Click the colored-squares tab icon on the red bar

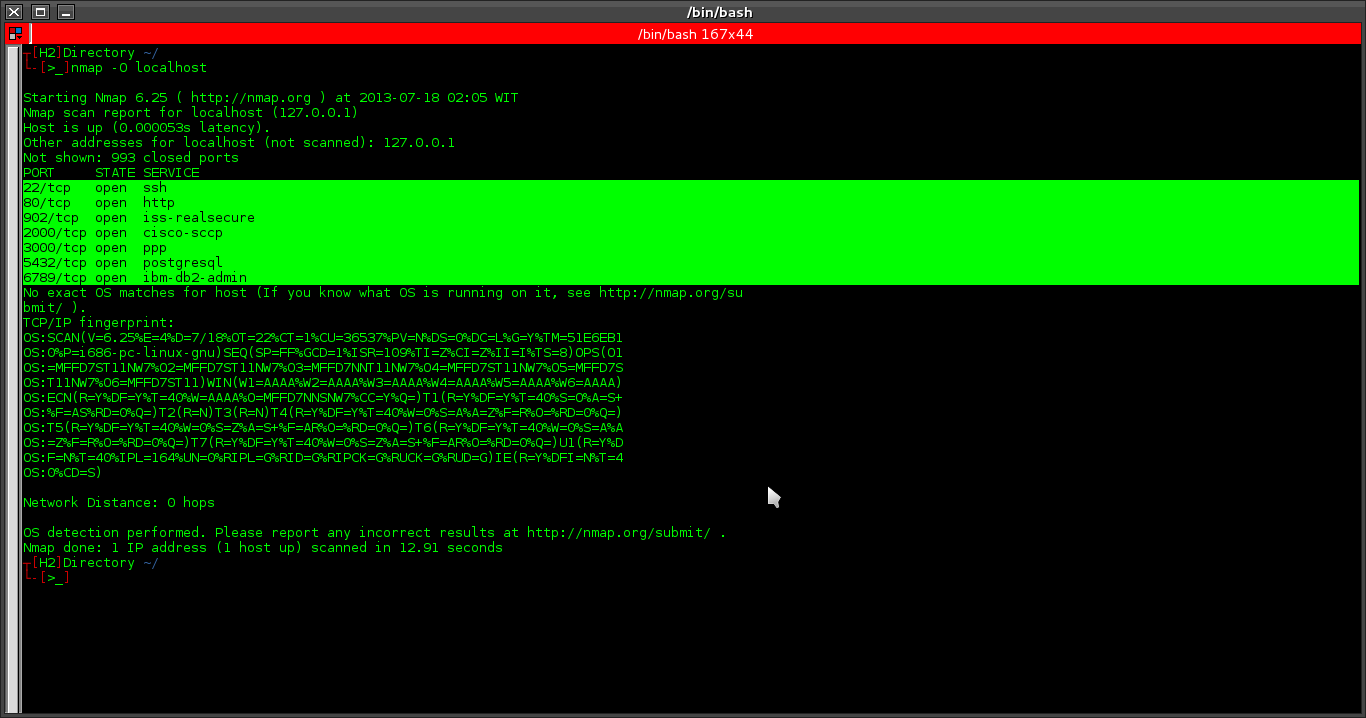(15, 33)
